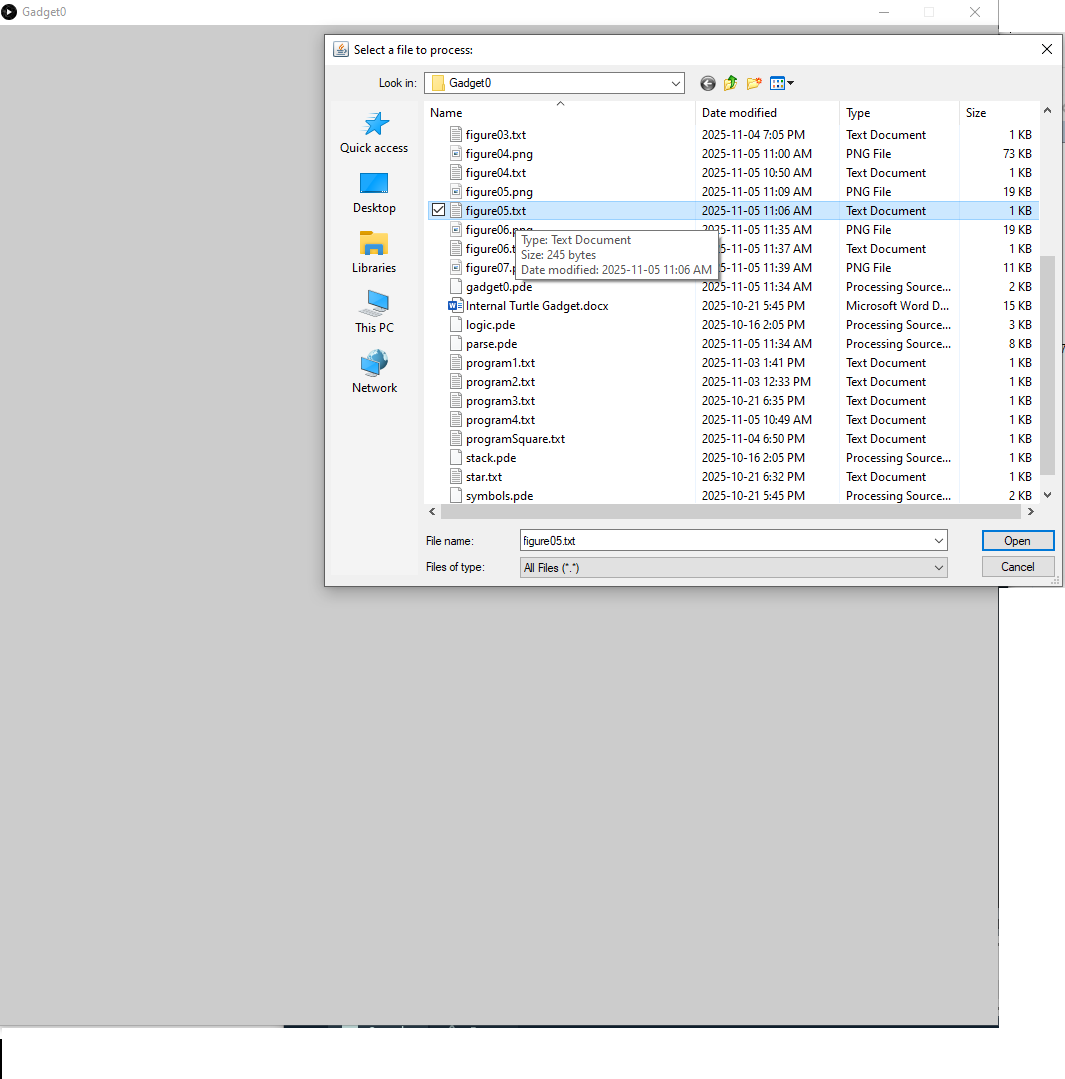Viewport: 1065px width, 1079px height.
Task: Create a new folder
Action: [754, 83]
